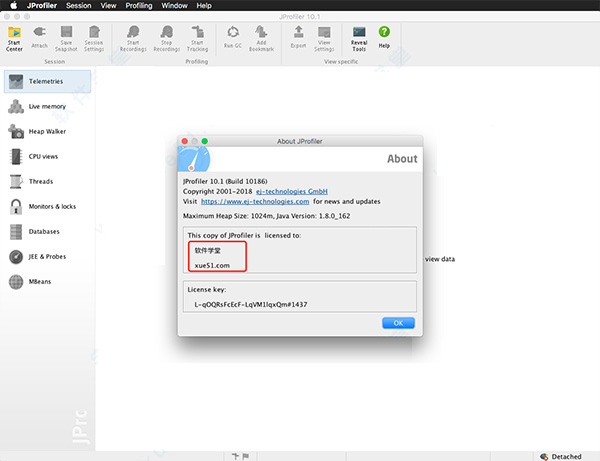This screenshot has width=600, height=461.
Task: Click the license key text L-qOQRsFcEcF
Action: pos(251,305)
